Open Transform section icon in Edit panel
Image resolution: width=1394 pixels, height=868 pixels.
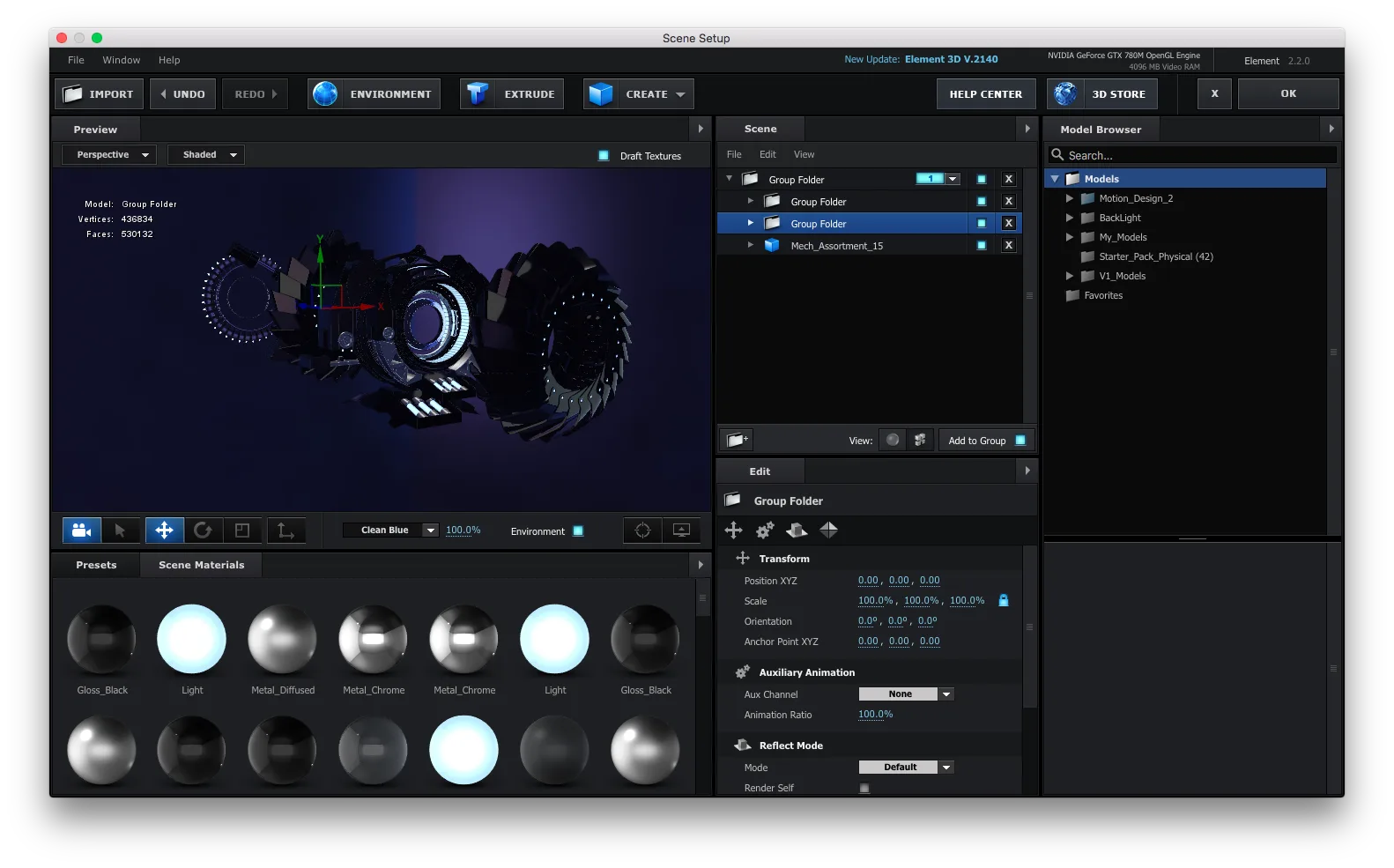point(743,558)
